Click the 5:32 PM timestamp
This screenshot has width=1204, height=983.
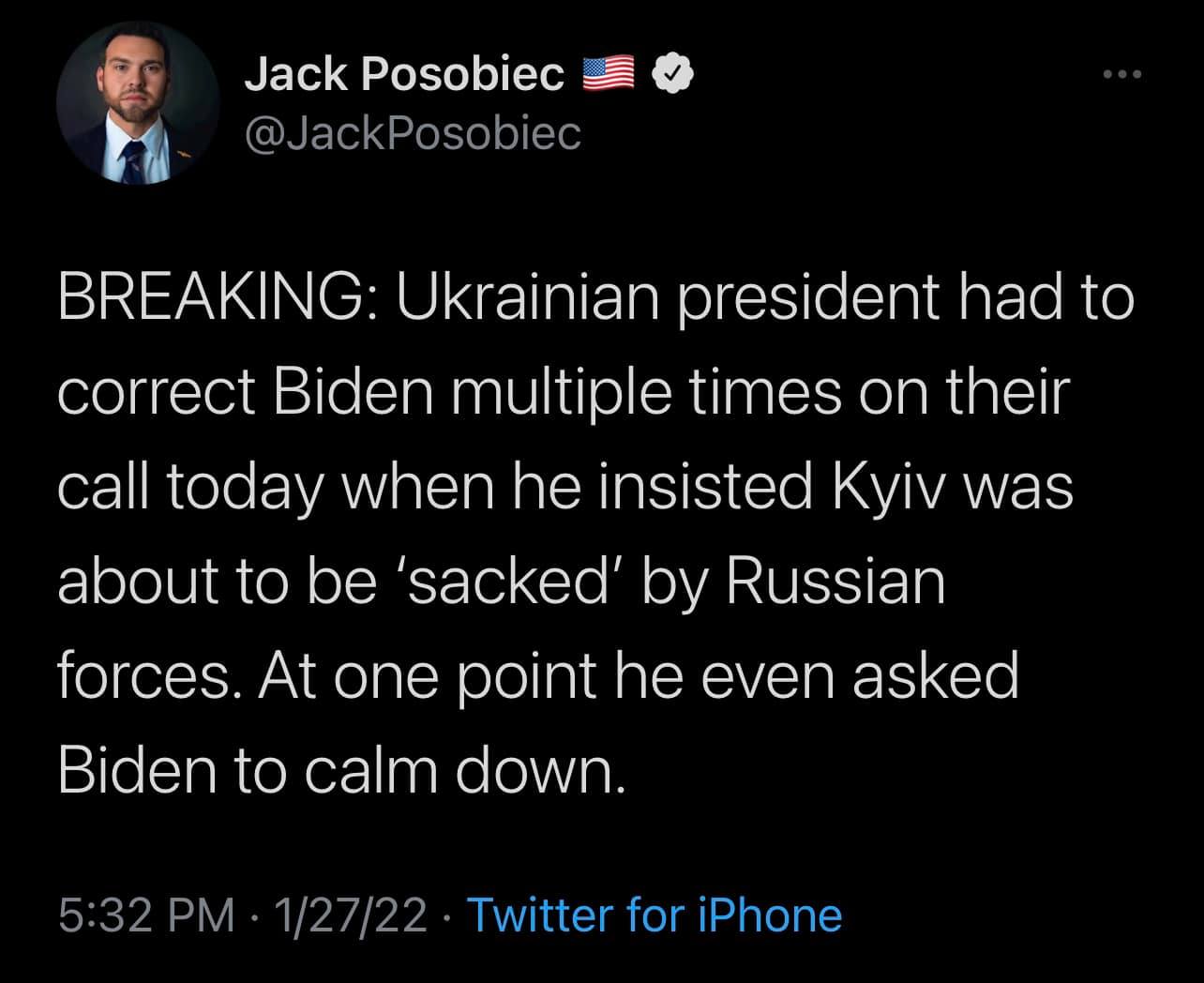point(145,915)
